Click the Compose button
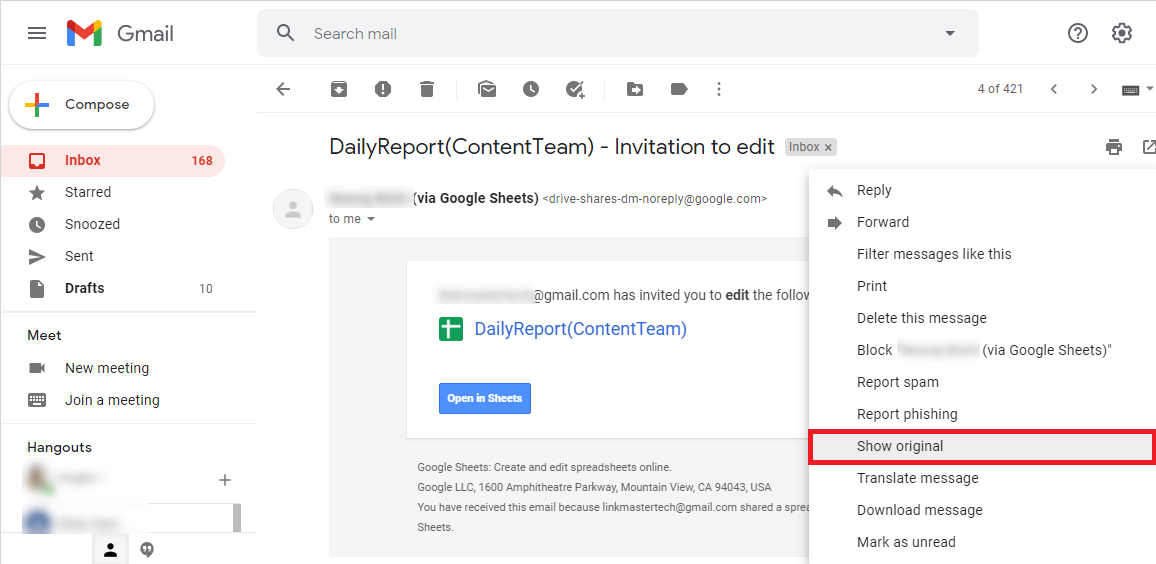This screenshot has height=564, width=1156. click(x=81, y=105)
